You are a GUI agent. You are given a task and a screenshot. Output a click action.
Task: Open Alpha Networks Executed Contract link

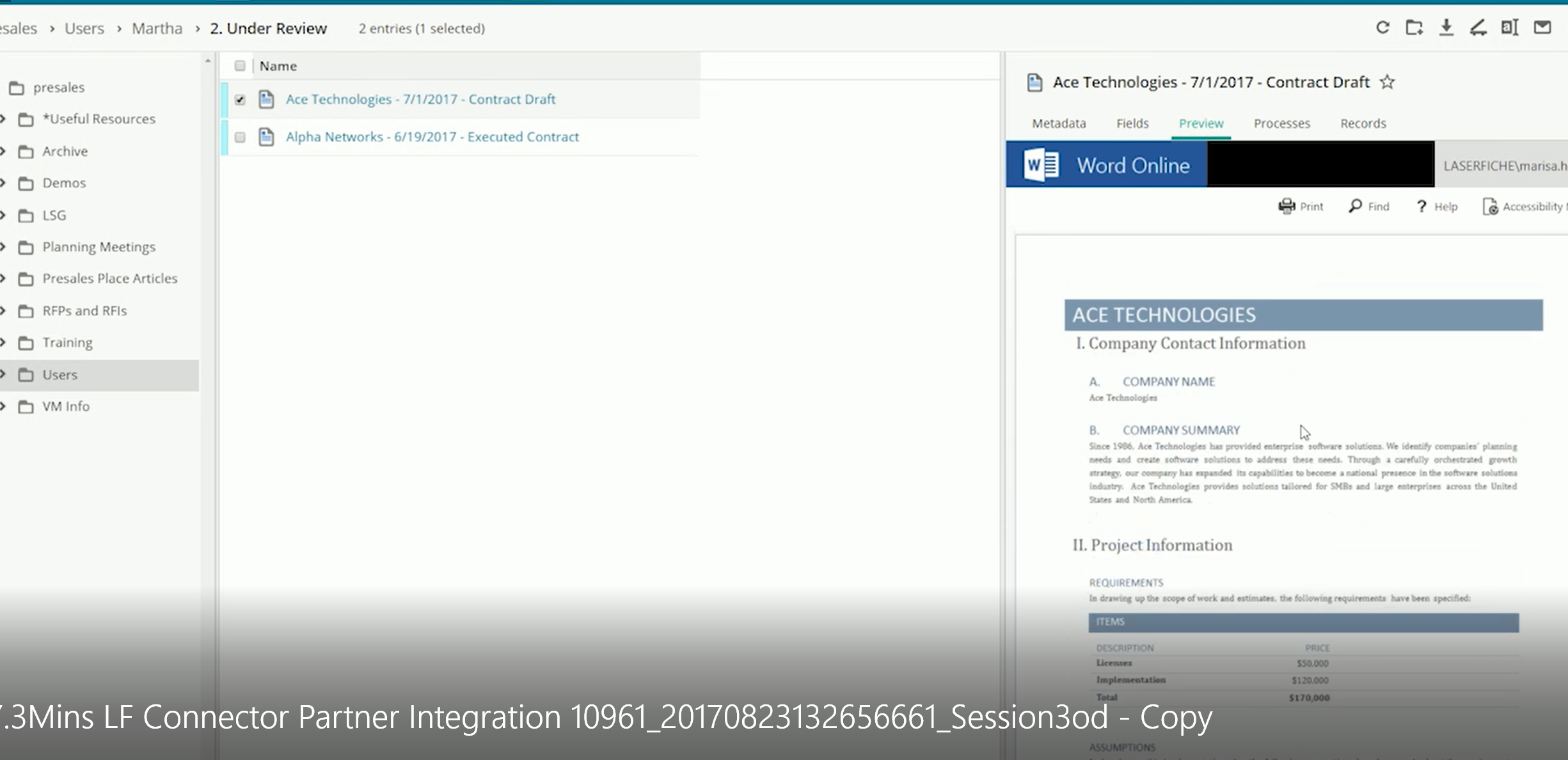tap(432, 137)
